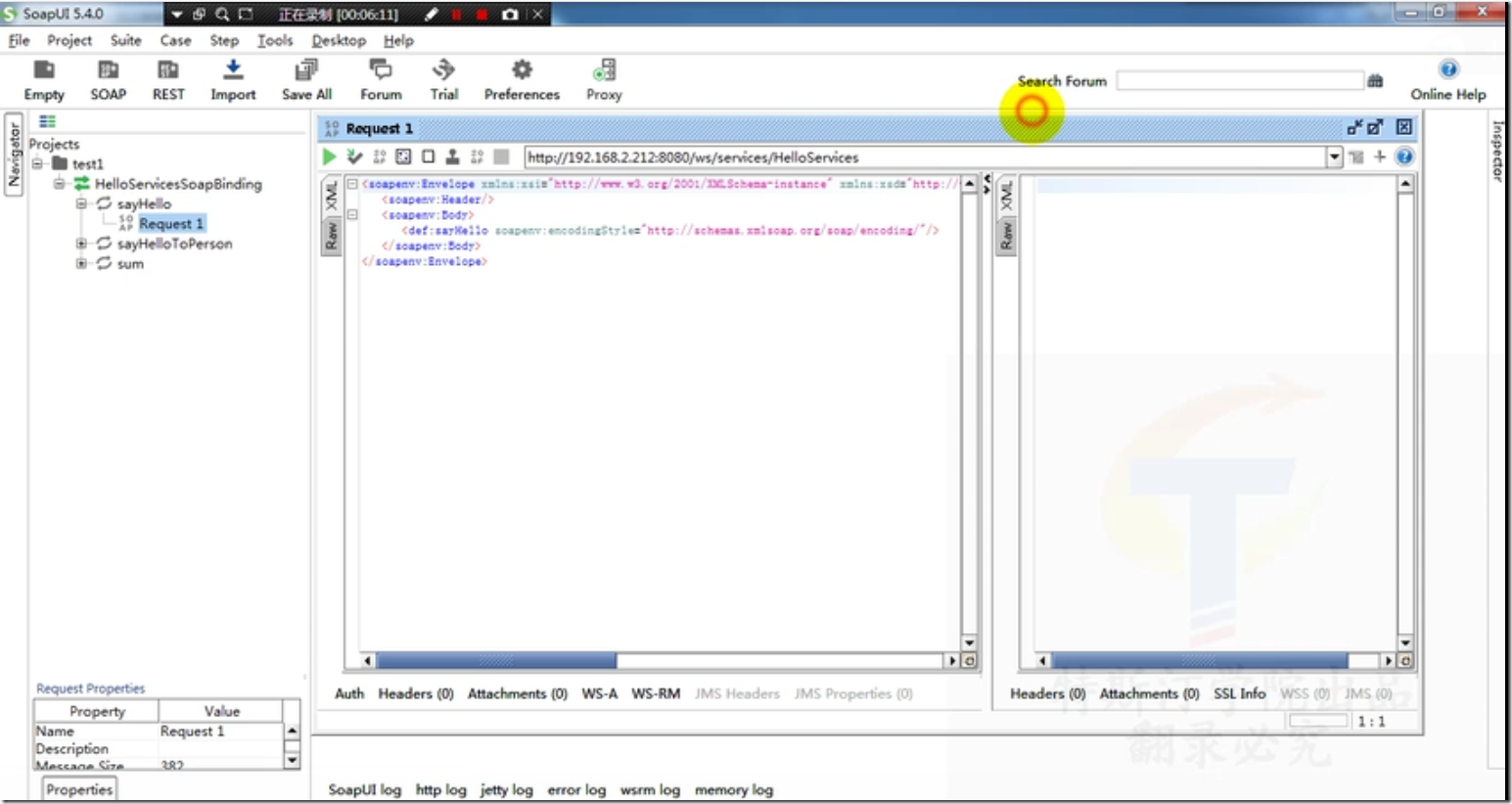Click the add-to-TestCase checkmark icon

(354, 156)
